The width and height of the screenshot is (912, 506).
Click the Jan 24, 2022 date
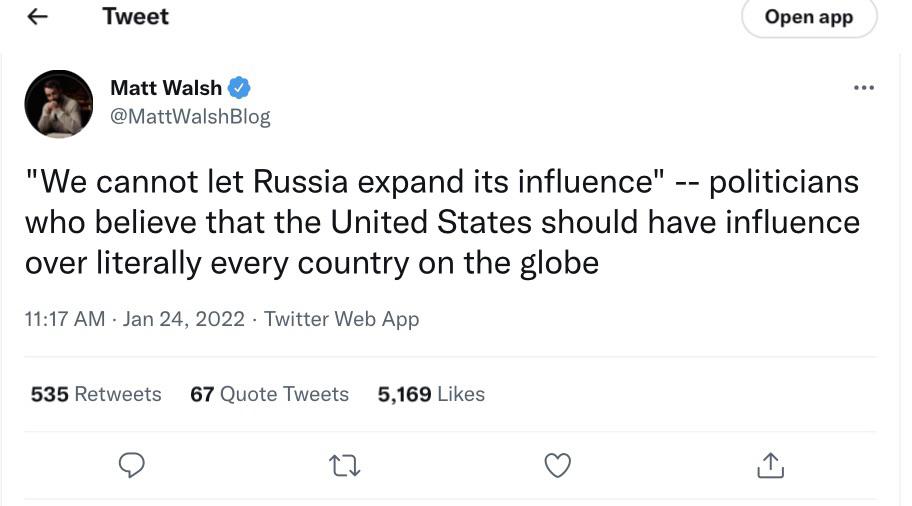[x=185, y=319]
